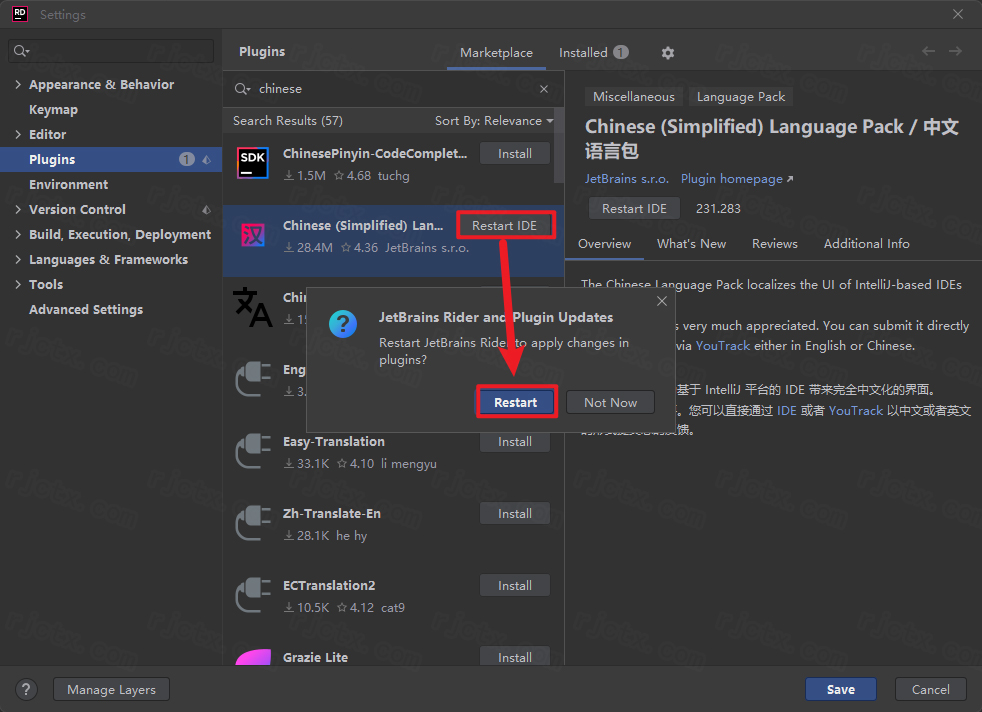The height and width of the screenshot is (712, 982).
Task: Expand Languages & Frameworks node
Action: 18,260
